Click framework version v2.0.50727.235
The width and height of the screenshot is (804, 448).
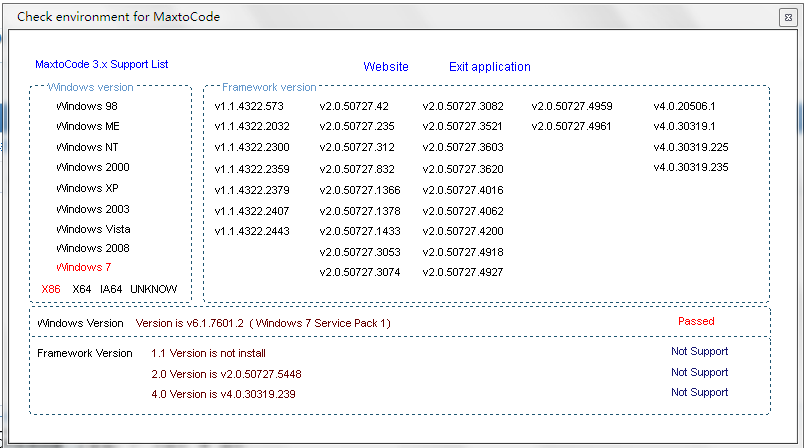tap(357, 126)
